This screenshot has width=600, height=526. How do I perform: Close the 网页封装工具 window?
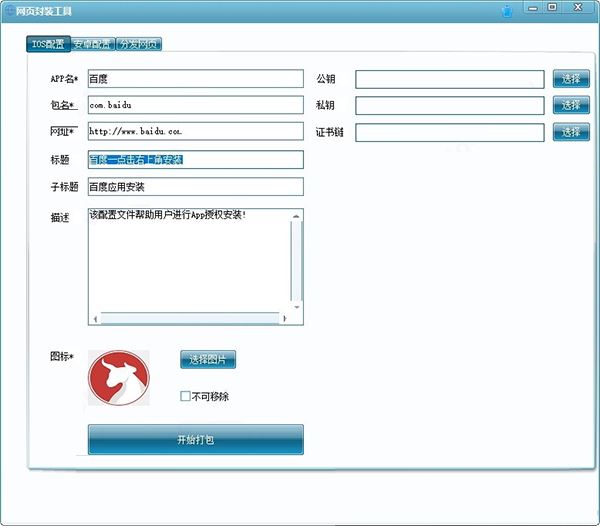(578, 7)
